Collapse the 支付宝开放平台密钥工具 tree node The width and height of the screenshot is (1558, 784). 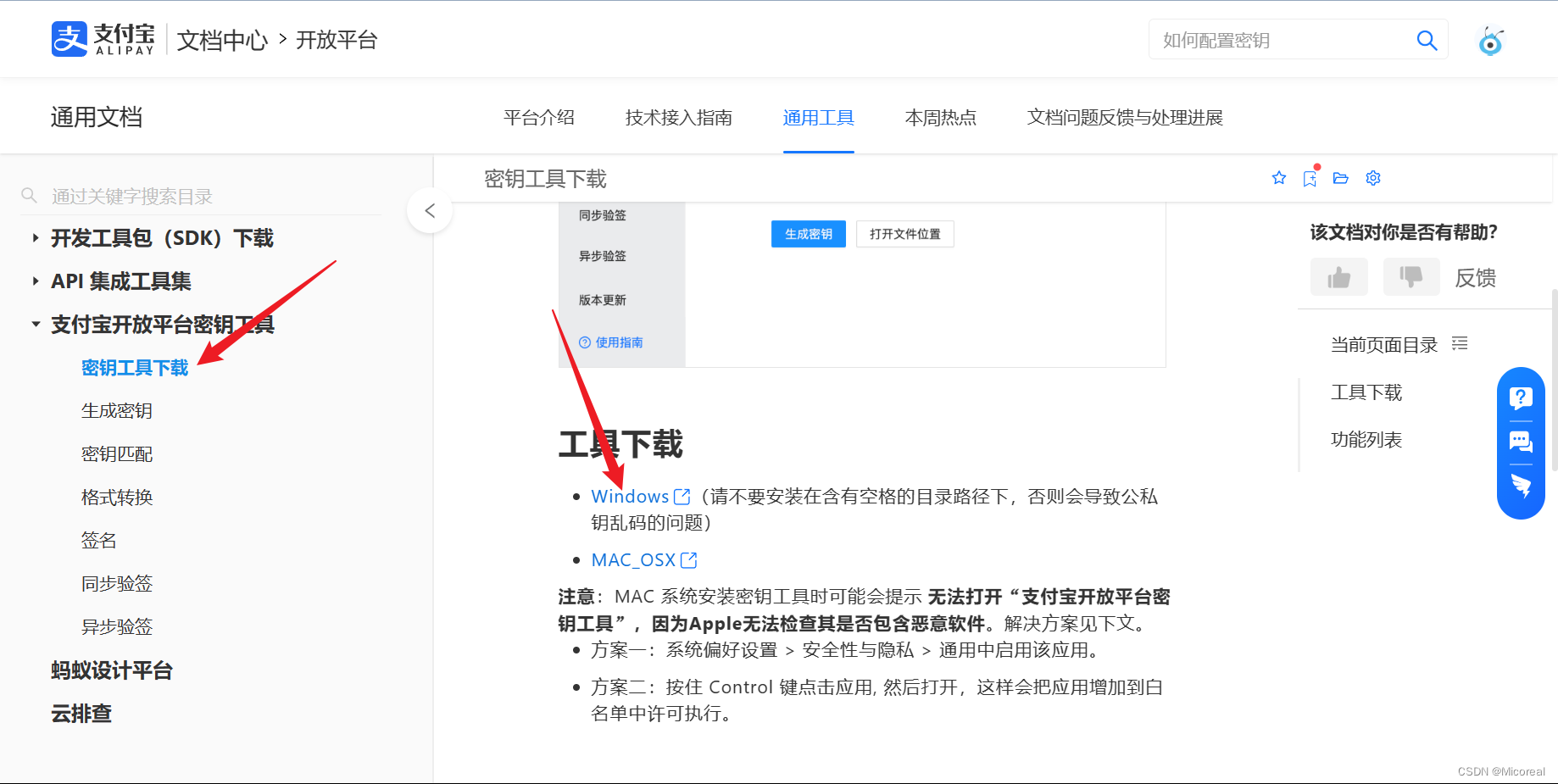[36, 325]
